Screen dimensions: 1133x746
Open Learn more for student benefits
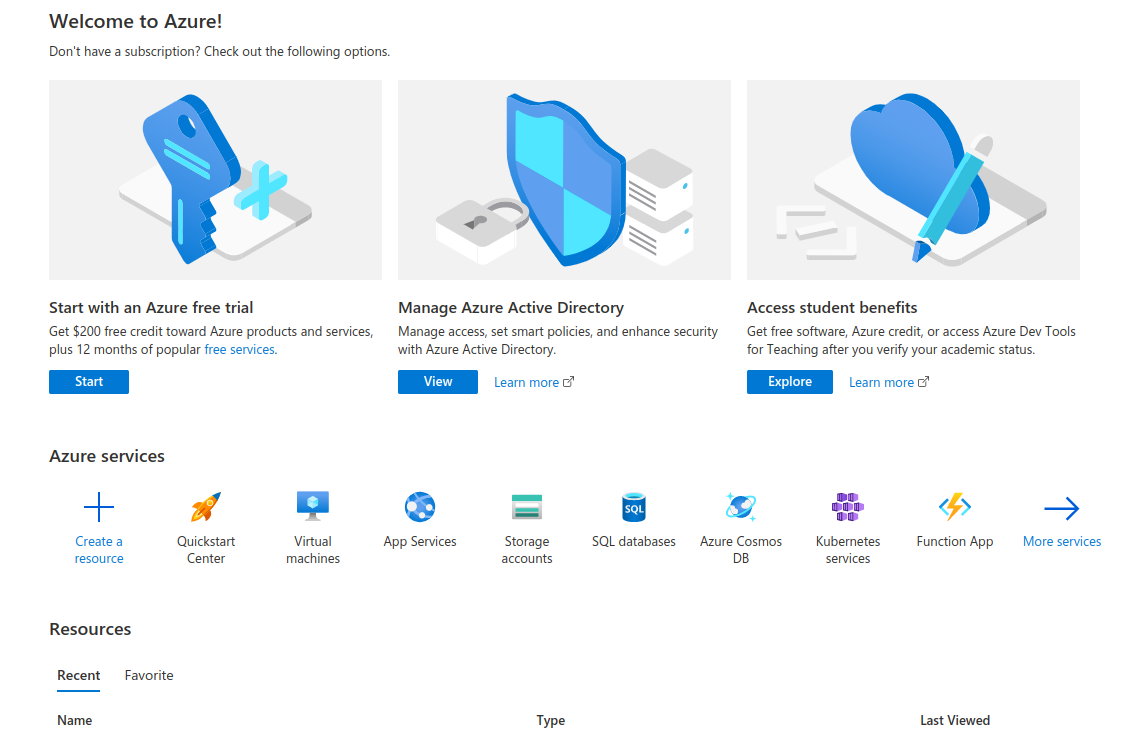click(x=881, y=381)
